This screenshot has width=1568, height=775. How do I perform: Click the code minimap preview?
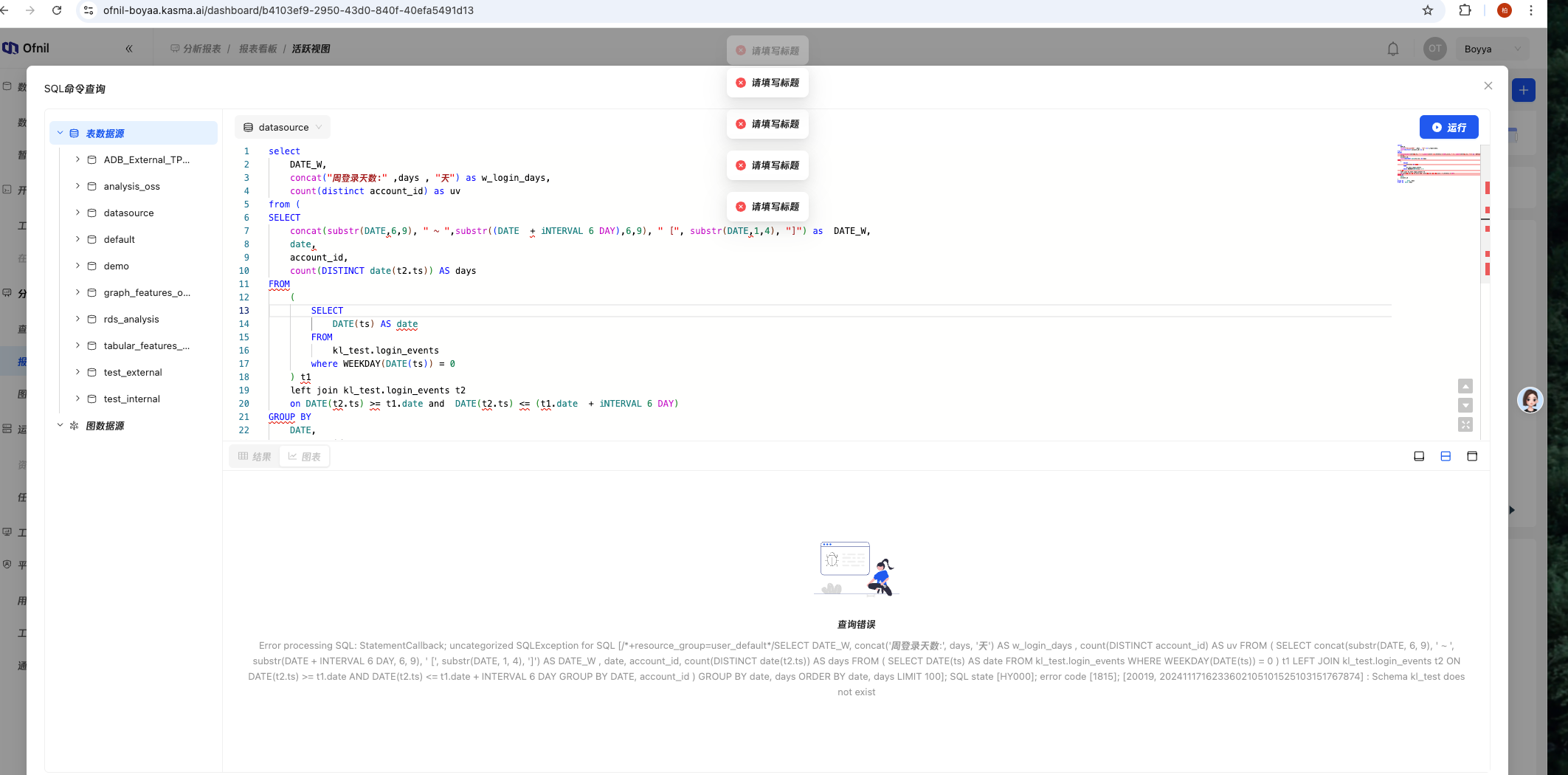[1437, 164]
